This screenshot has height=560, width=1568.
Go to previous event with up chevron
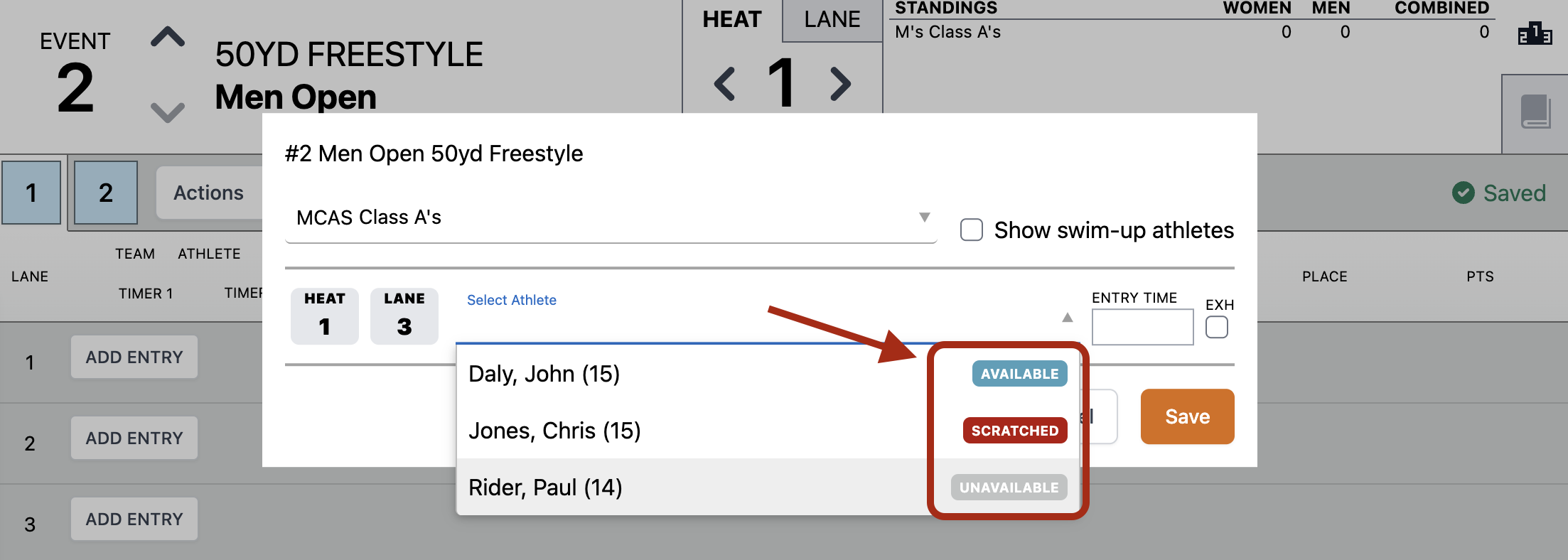pos(168,37)
